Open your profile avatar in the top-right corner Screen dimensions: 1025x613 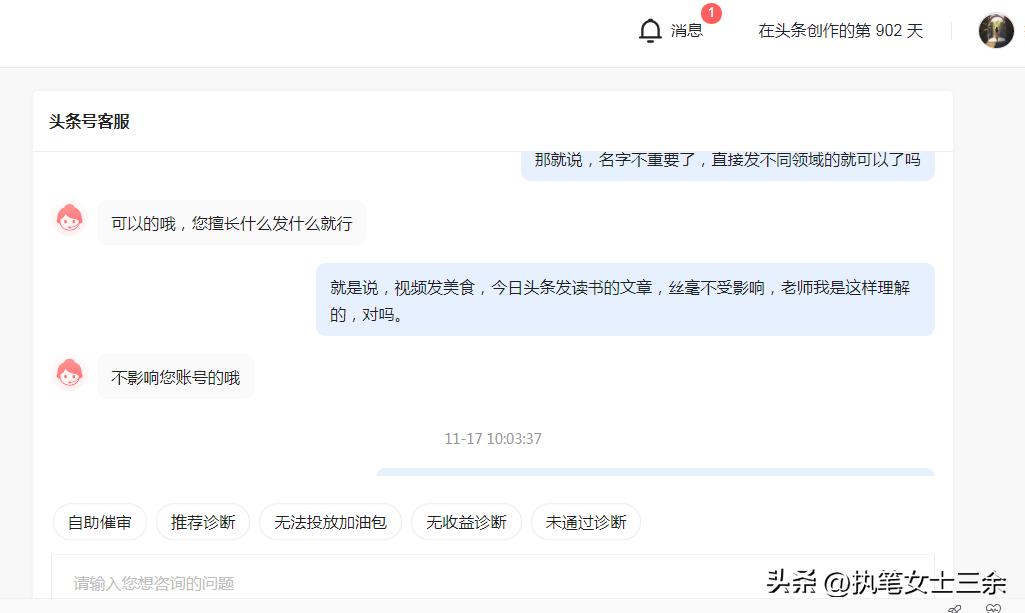tap(996, 30)
